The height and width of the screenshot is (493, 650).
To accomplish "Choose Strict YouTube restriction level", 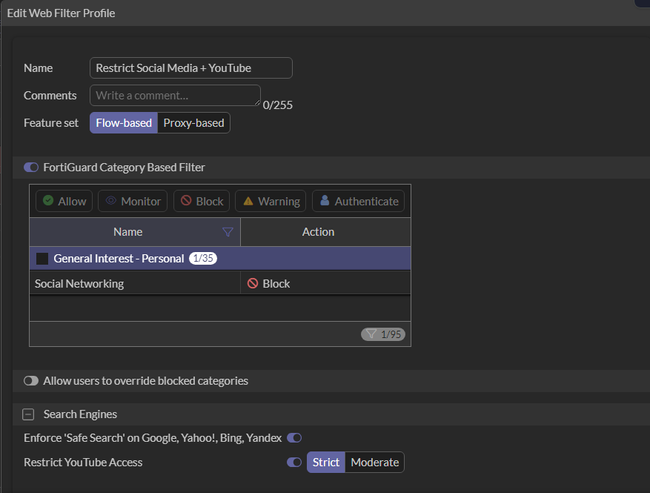I will [326, 462].
